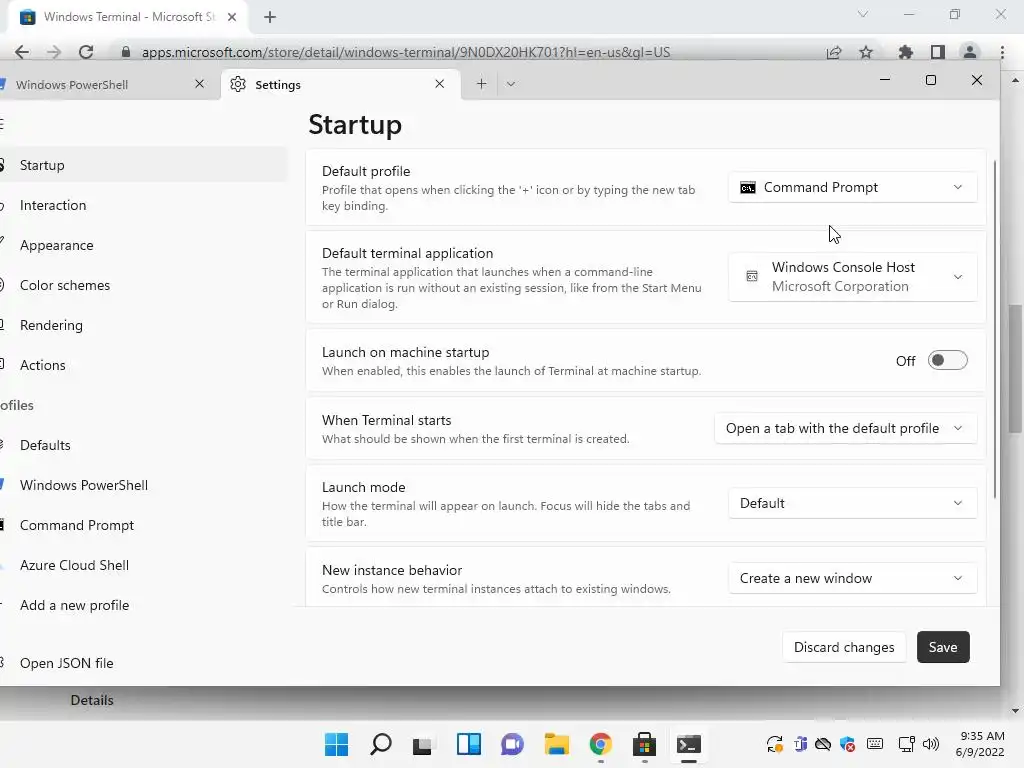
Task: Open Windows Start menu
Action: (x=336, y=744)
